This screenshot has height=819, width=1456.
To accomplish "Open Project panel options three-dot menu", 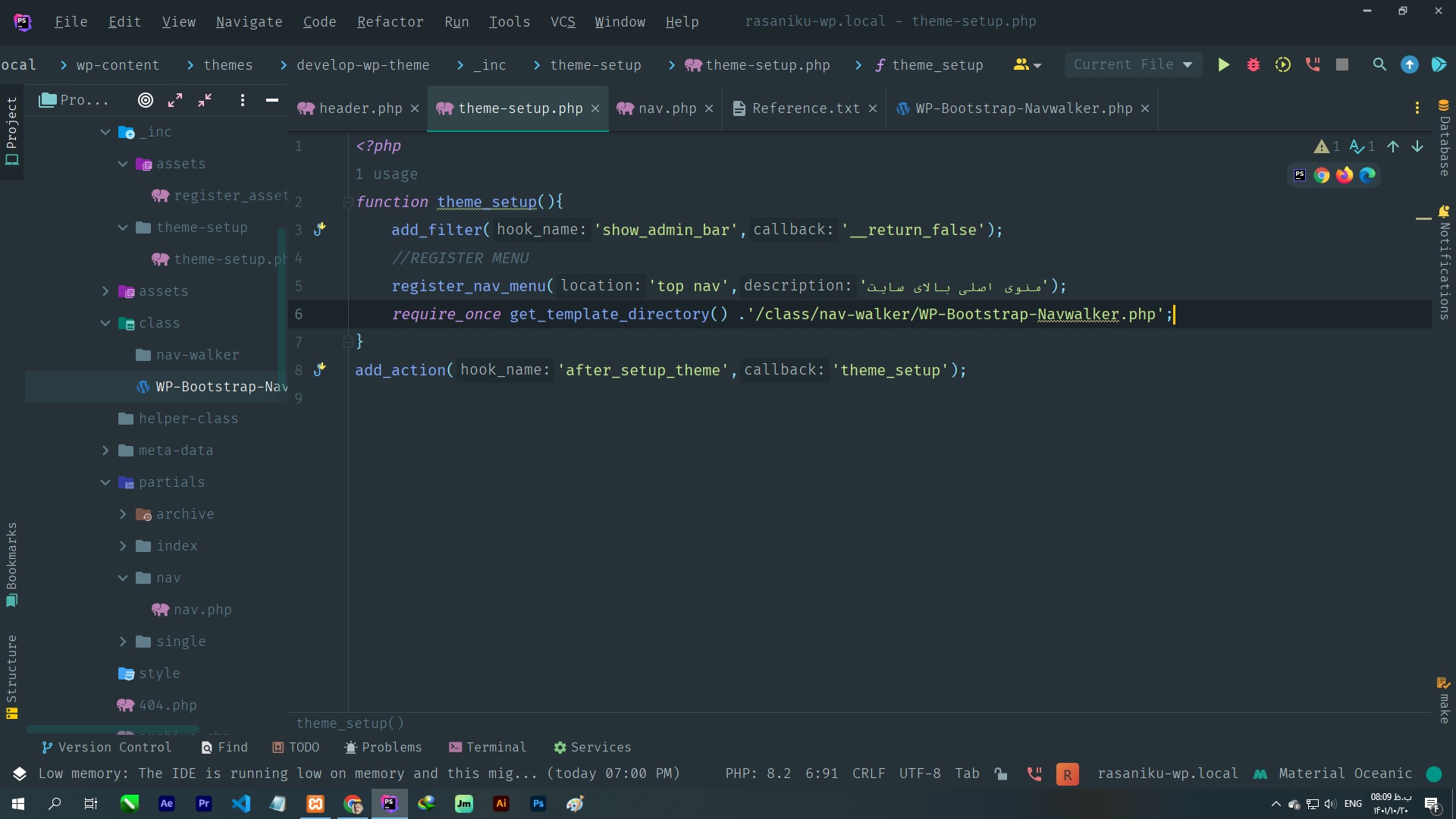I will point(243,100).
